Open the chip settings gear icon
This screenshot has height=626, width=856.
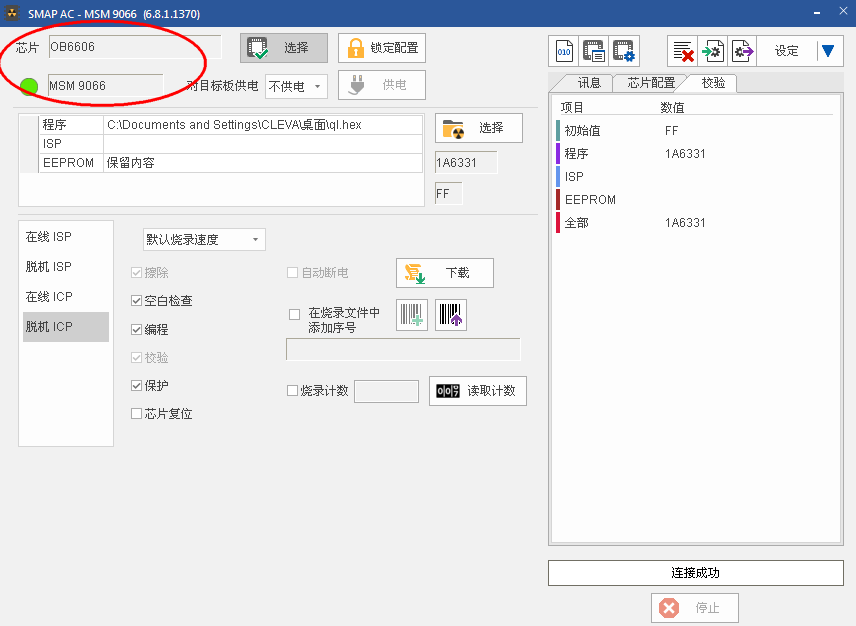pyautogui.click(x=623, y=51)
